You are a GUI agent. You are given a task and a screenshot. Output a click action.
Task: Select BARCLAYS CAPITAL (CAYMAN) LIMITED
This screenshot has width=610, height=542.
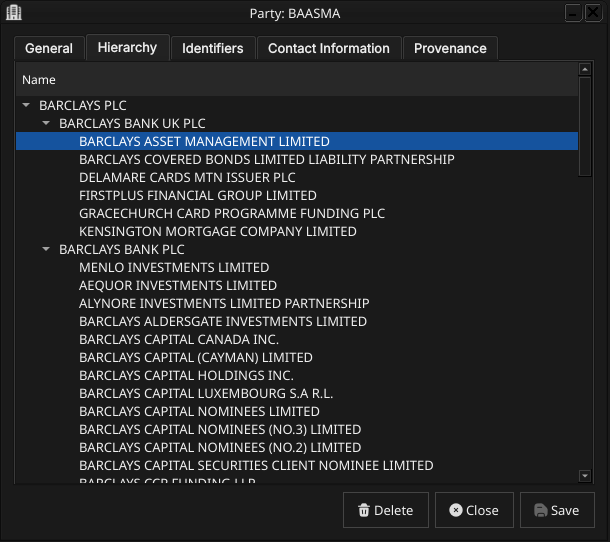click(x=297, y=357)
